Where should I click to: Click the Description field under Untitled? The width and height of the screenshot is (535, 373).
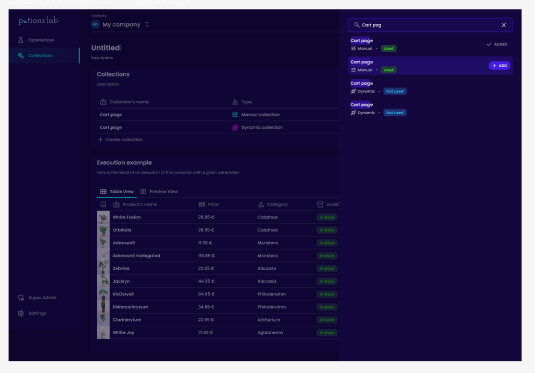(x=102, y=58)
